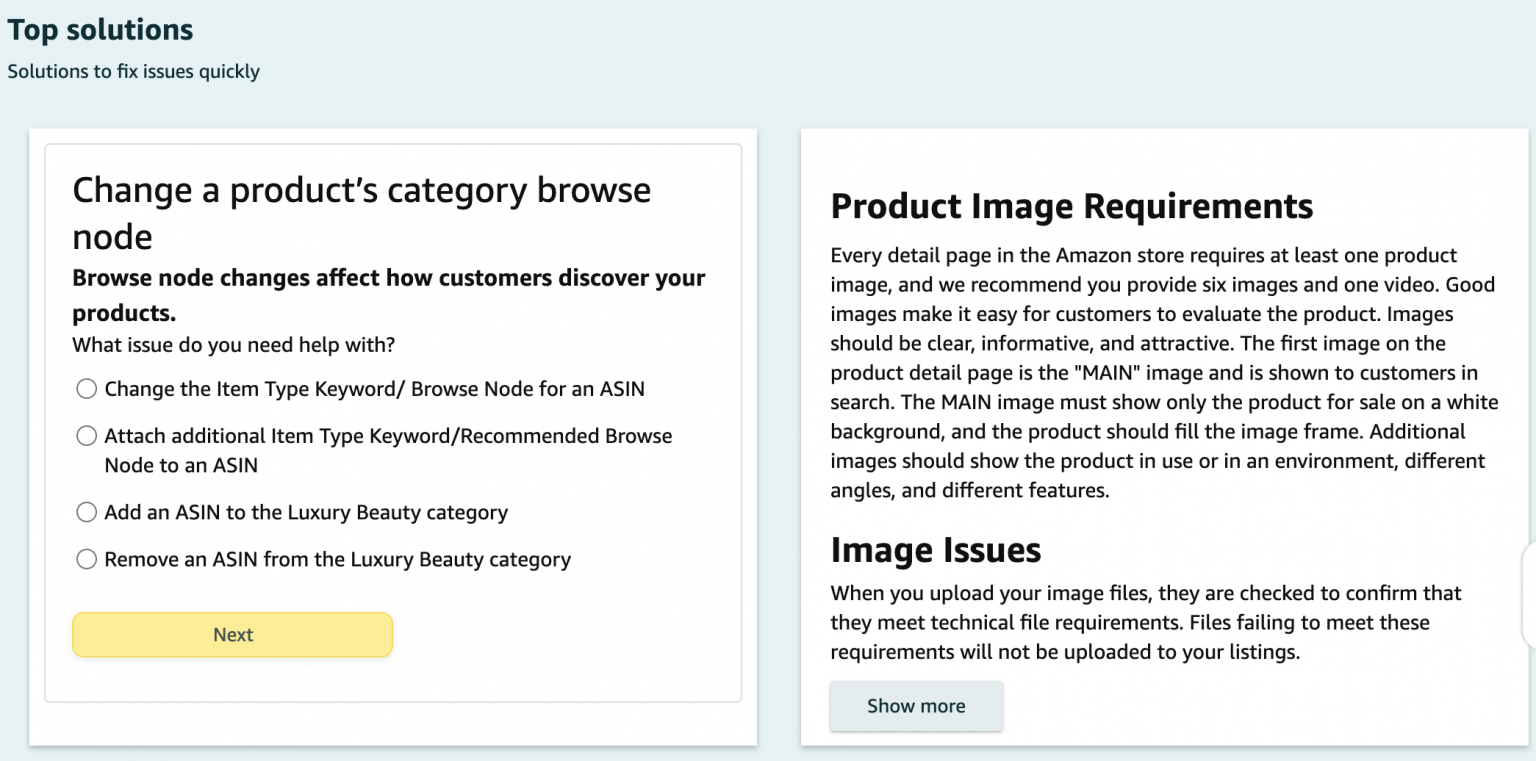This screenshot has width=1536, height=761.
Task: Choose 'Remove an ASIN from the Luxury Beauty category'
Action: click(x=86, y=559)
